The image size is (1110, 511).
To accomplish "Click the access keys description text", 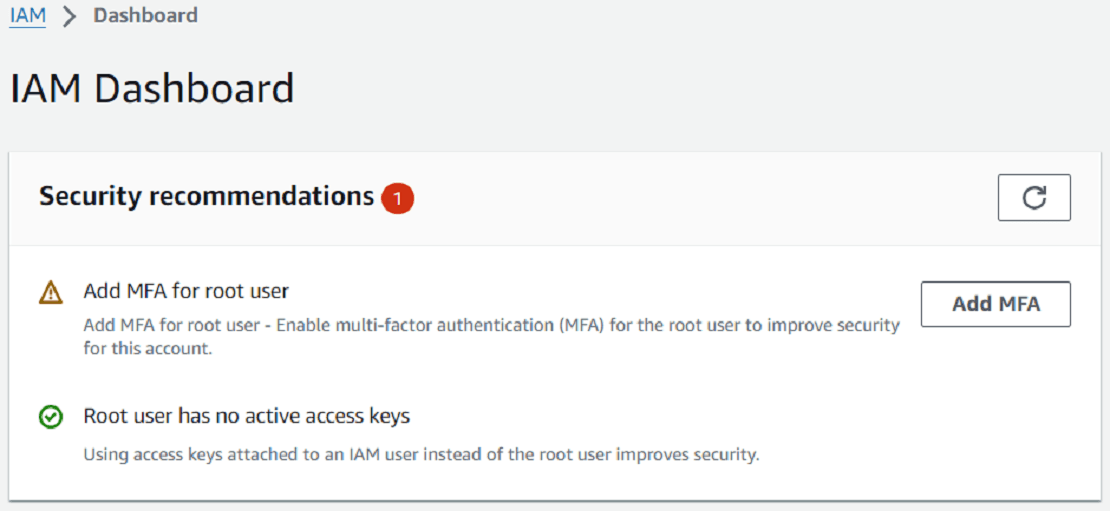I will 420,455.
